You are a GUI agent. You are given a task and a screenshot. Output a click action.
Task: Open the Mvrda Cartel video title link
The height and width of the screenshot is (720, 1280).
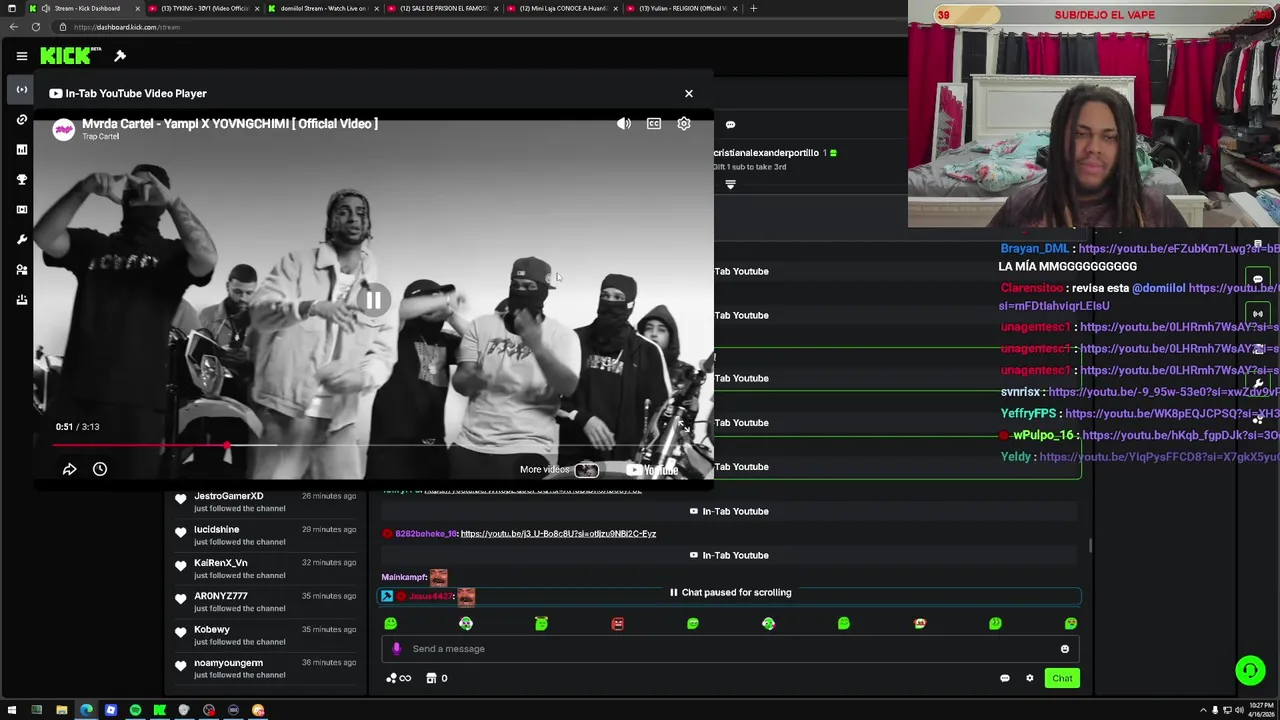(230, 124)
